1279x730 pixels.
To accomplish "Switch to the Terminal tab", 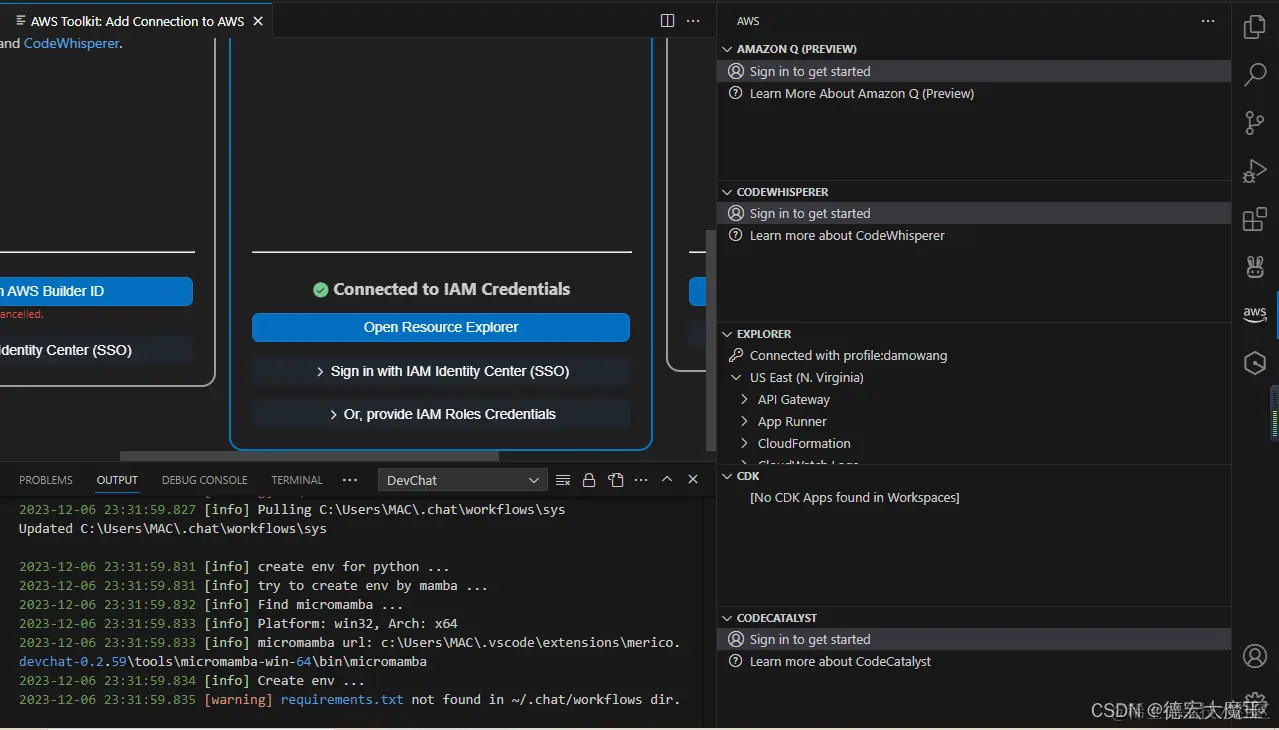I will [297, 480].
